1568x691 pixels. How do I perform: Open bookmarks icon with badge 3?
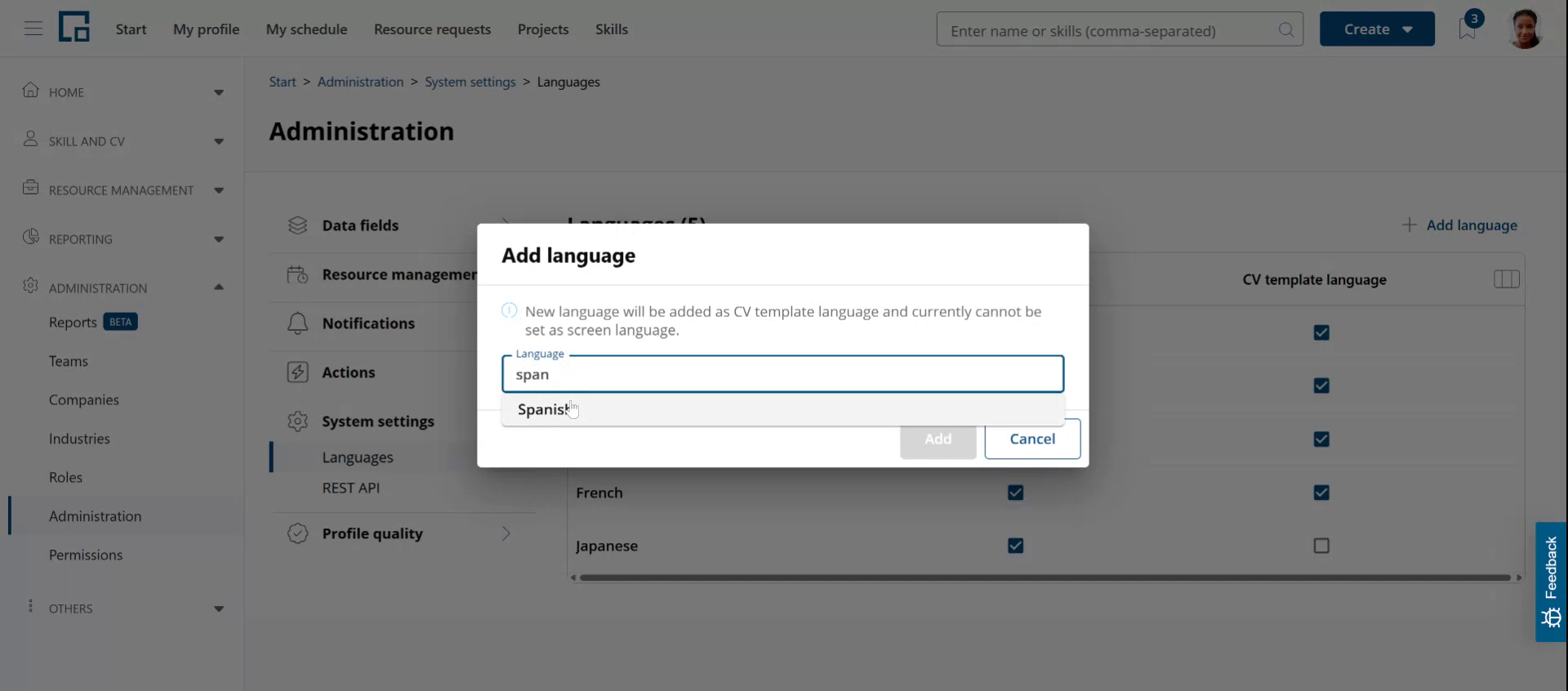pos(1468,28)
